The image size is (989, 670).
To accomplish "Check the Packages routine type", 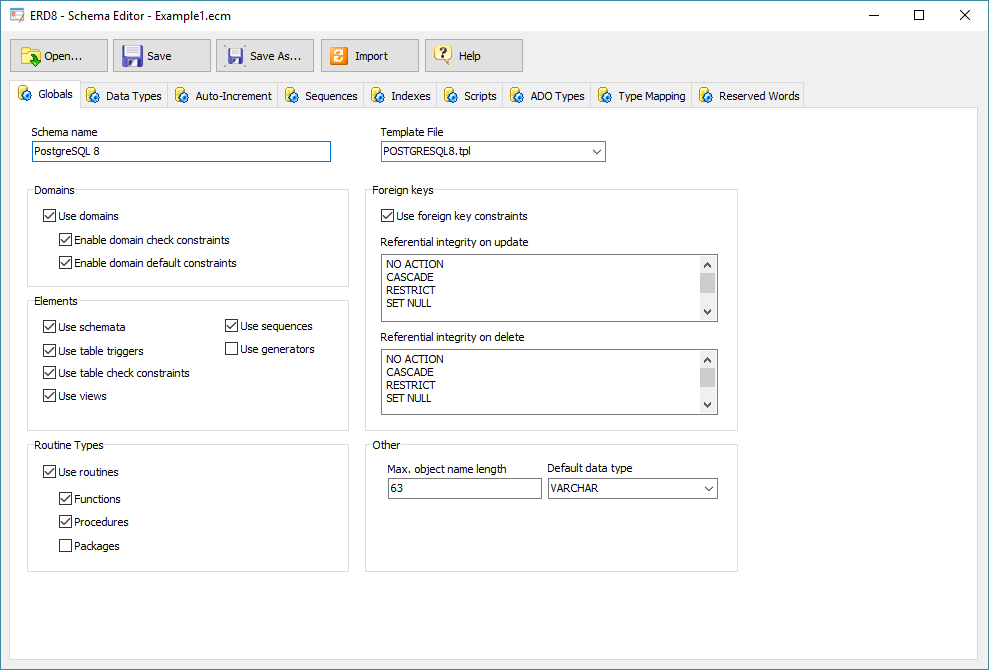I will (66, 546).
